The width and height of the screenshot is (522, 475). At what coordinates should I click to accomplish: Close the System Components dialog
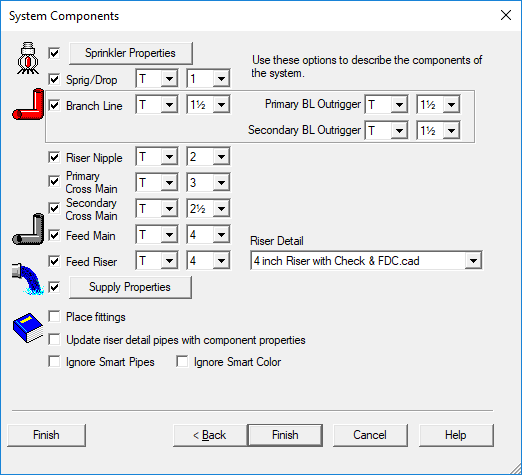(506, 15)
